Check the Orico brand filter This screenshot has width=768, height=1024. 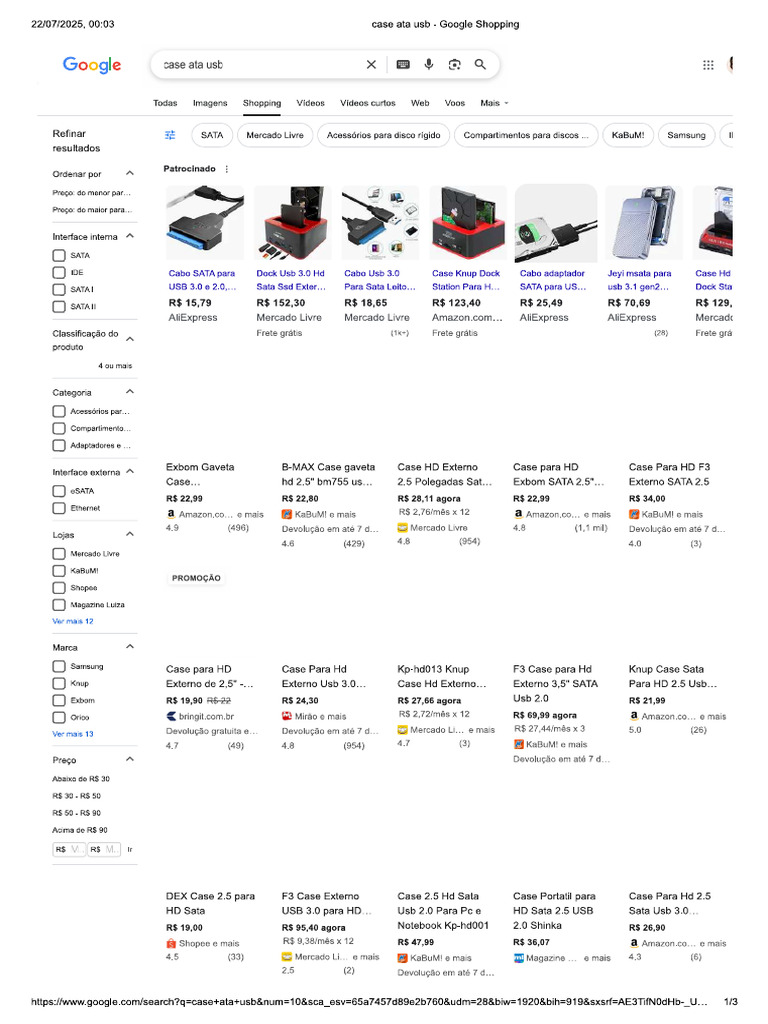point(59,717)
